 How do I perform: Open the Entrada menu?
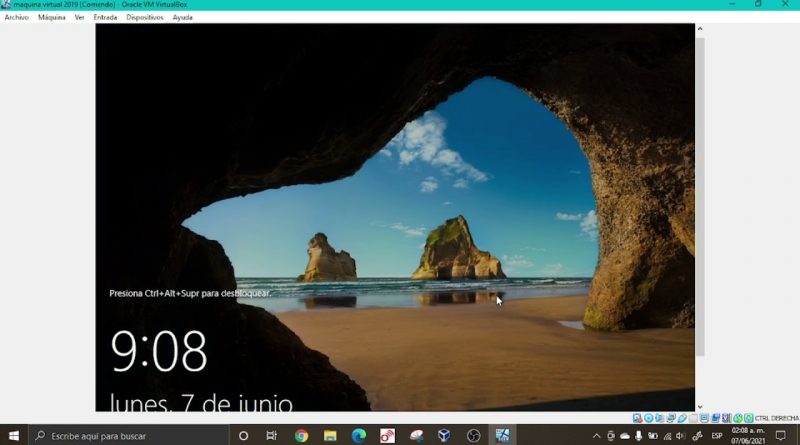pos(105,17)
